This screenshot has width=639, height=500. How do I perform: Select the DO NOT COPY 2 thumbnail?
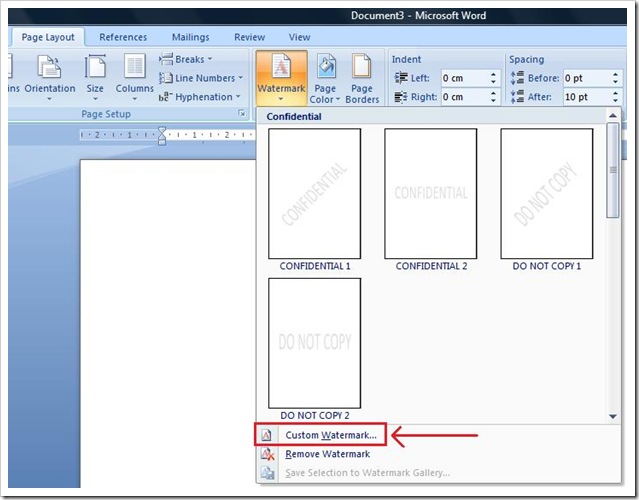point(315,343)
